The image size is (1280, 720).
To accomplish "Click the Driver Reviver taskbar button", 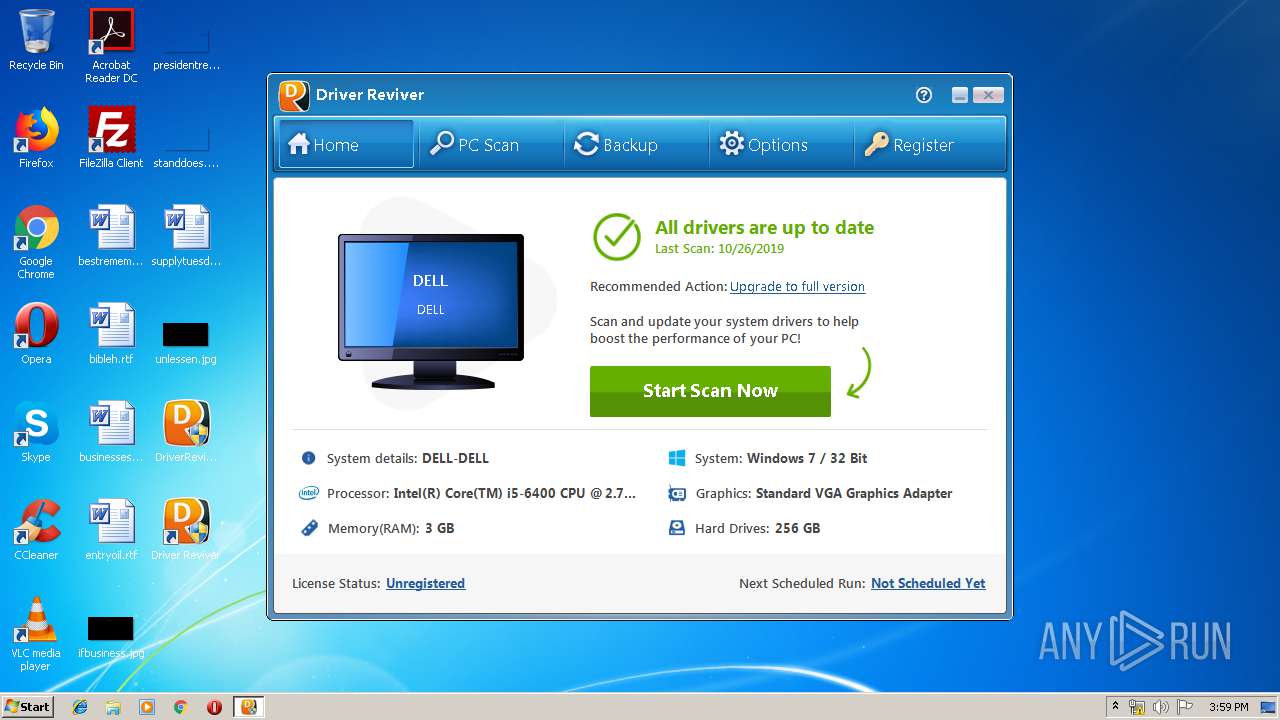I will click(x=248, y=707).
